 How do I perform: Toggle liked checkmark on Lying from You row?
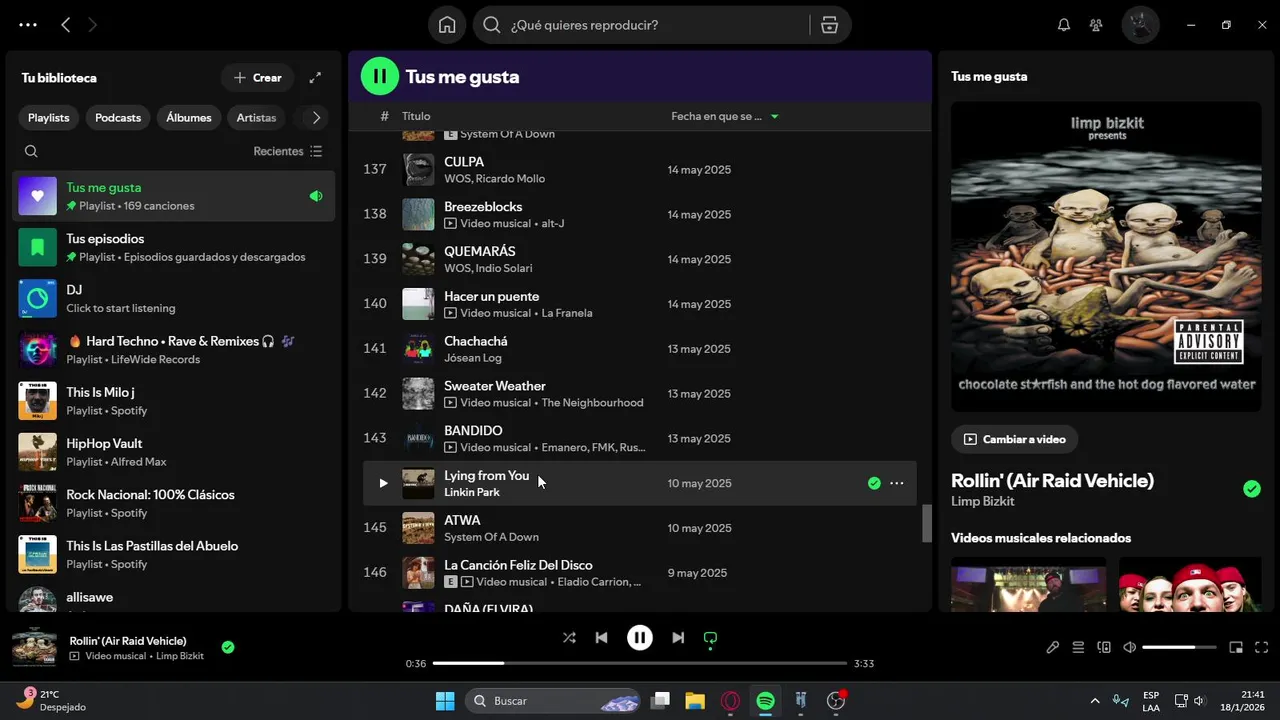[874, 483]
